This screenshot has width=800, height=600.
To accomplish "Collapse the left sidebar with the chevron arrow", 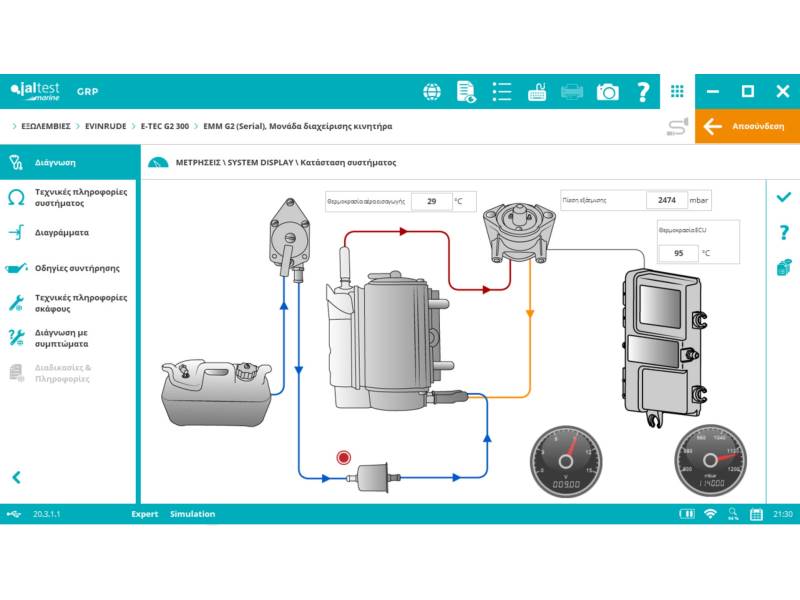I will (16, 478).
